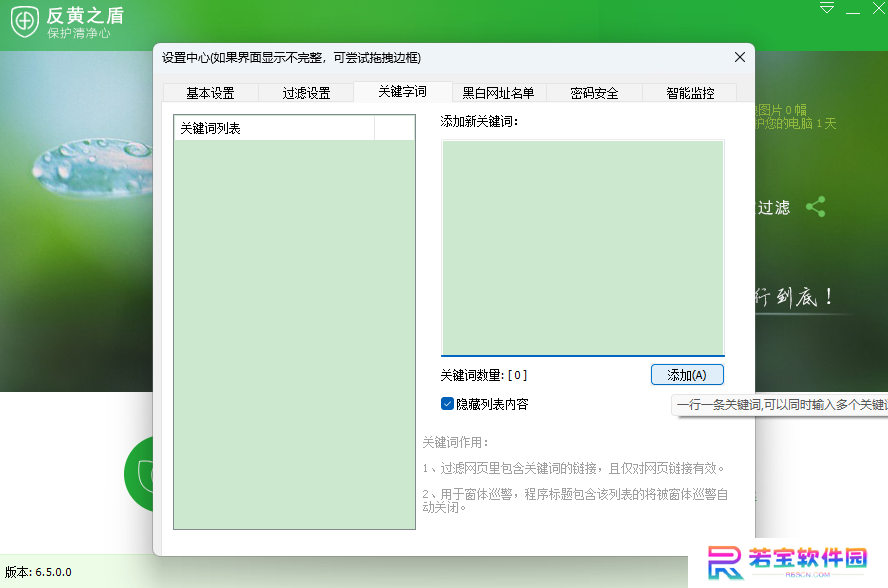Click the 关键词数量: [0] label

tap(484, 376)
